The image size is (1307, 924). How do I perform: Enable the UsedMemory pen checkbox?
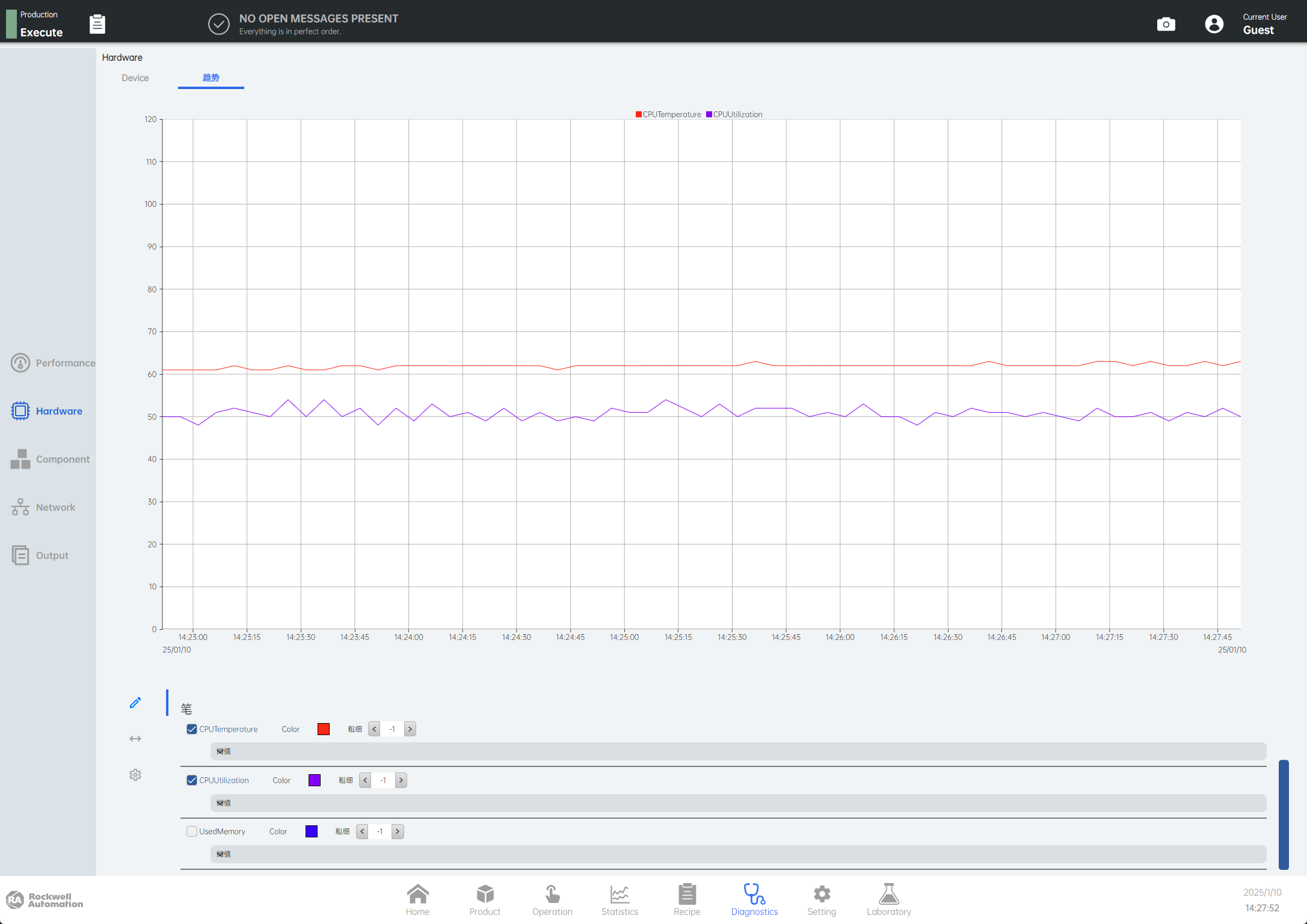coord(192,831)
